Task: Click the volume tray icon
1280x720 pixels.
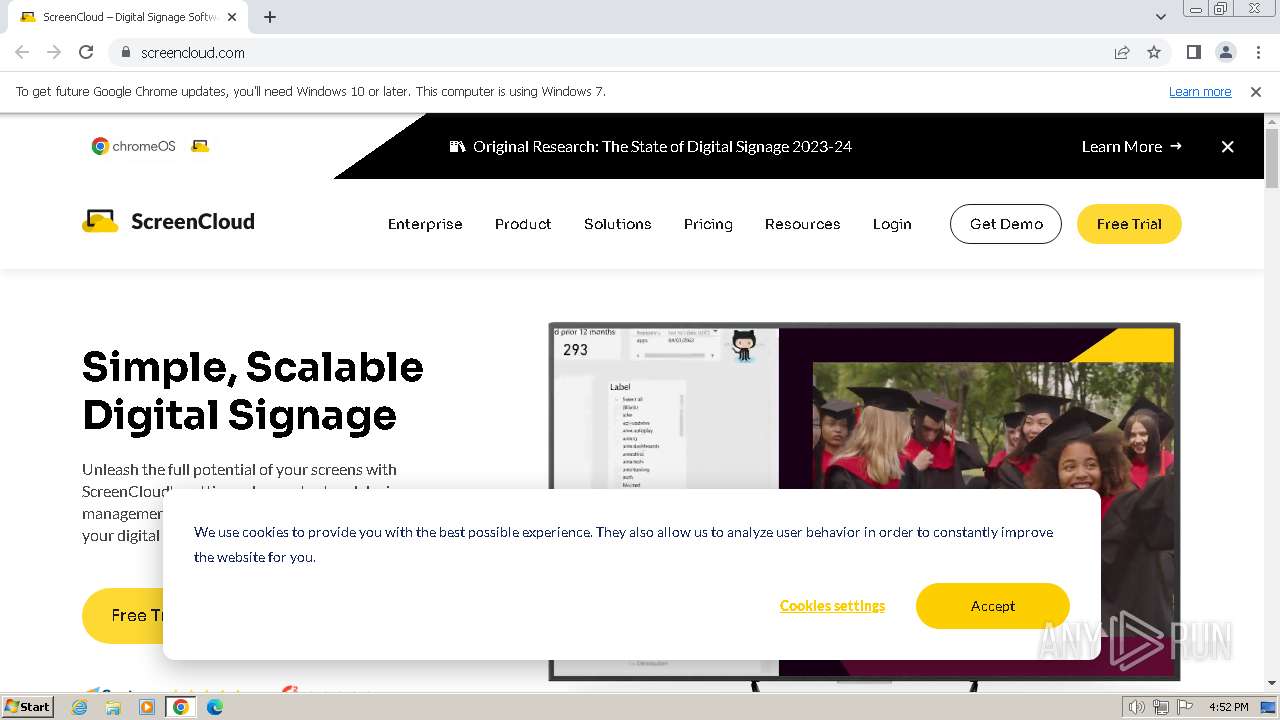Action: point(1137,707)
